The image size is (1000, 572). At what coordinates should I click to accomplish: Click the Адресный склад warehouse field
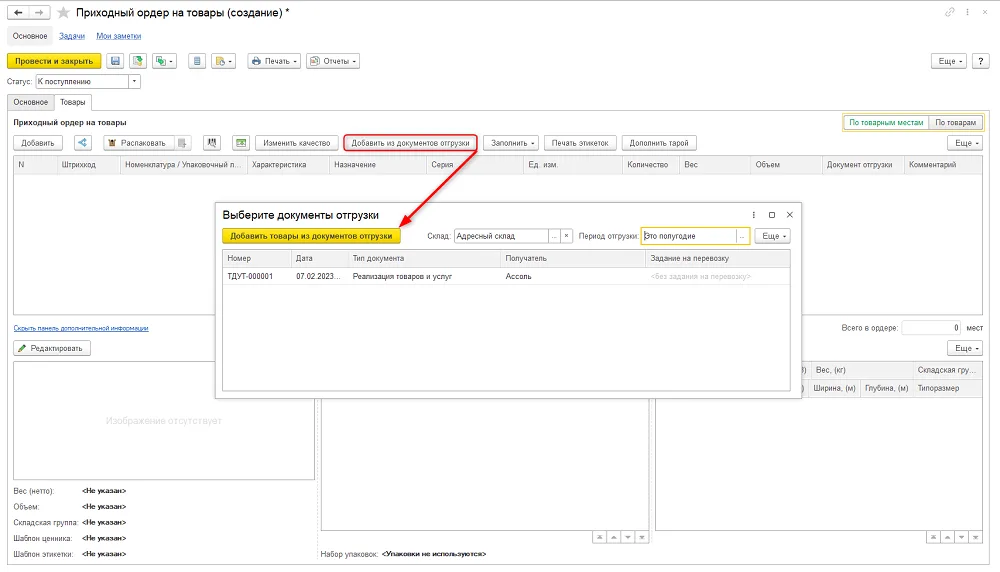point(501,236)
